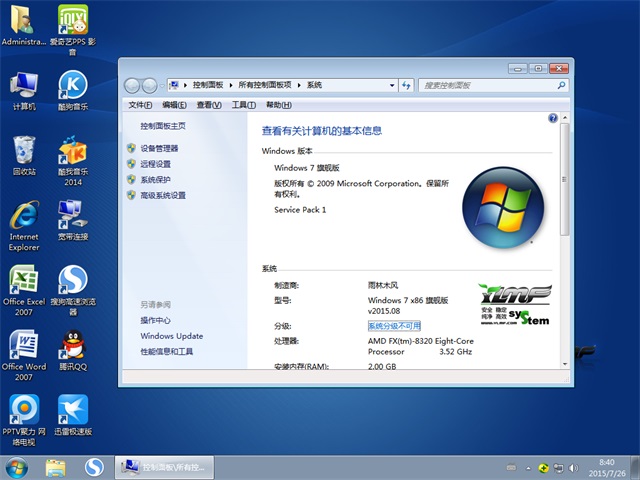This screenshot has width=640, height=480.
Task: Open Sogou browser from the taskbar
Action: pos(94,467)
